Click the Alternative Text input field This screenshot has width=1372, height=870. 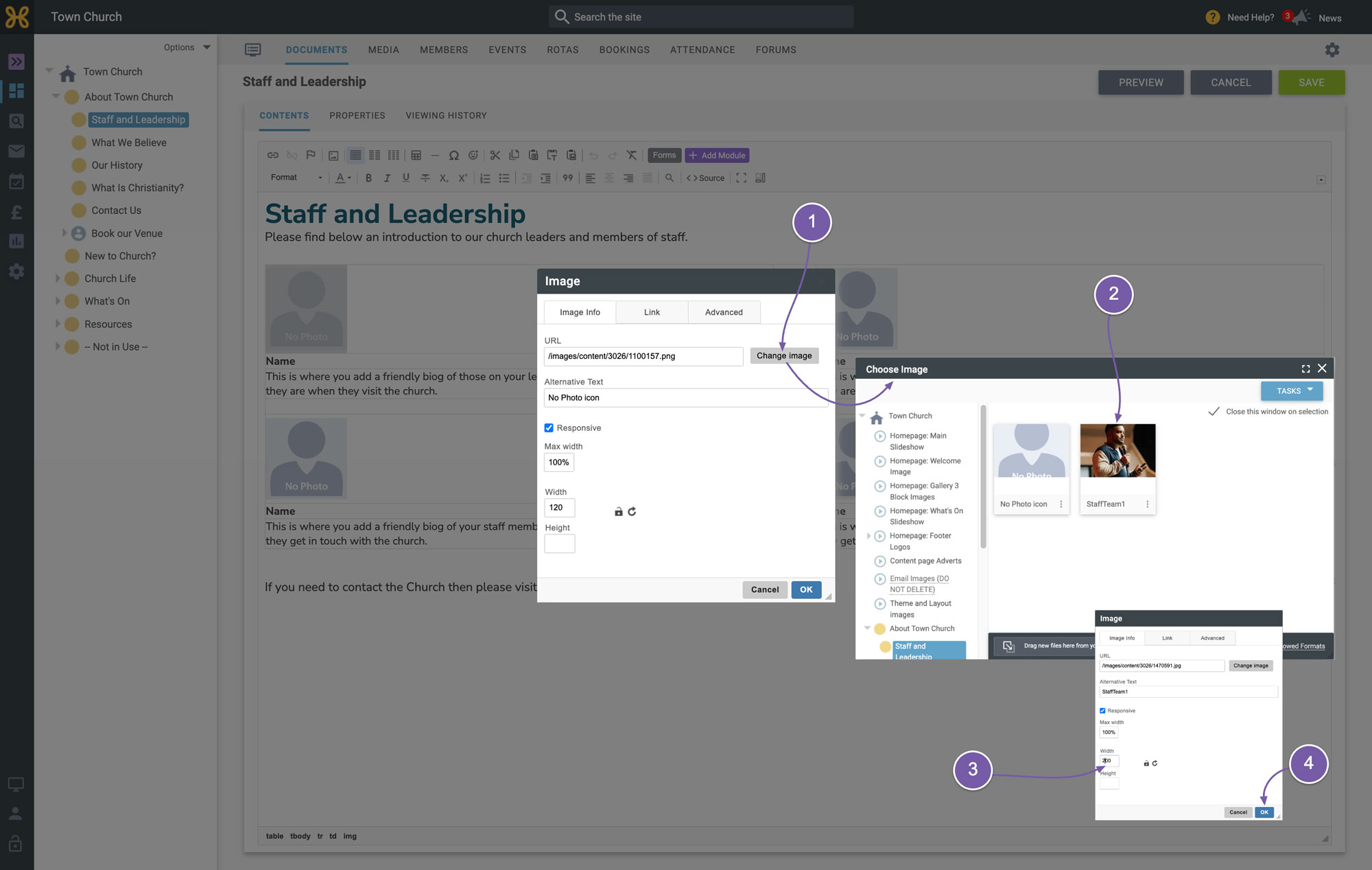pos(686,398)
